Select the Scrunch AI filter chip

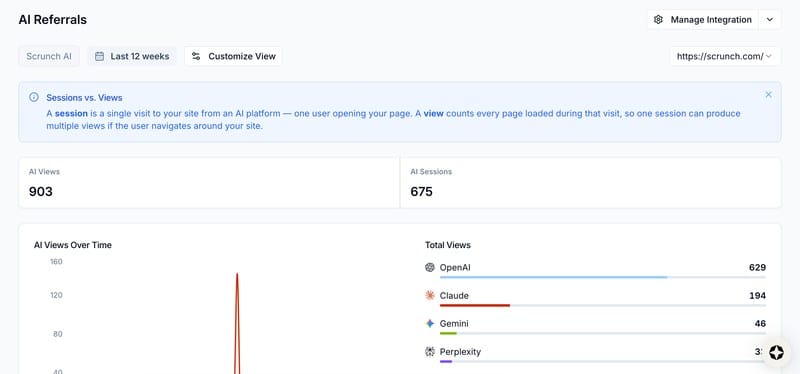49,56
